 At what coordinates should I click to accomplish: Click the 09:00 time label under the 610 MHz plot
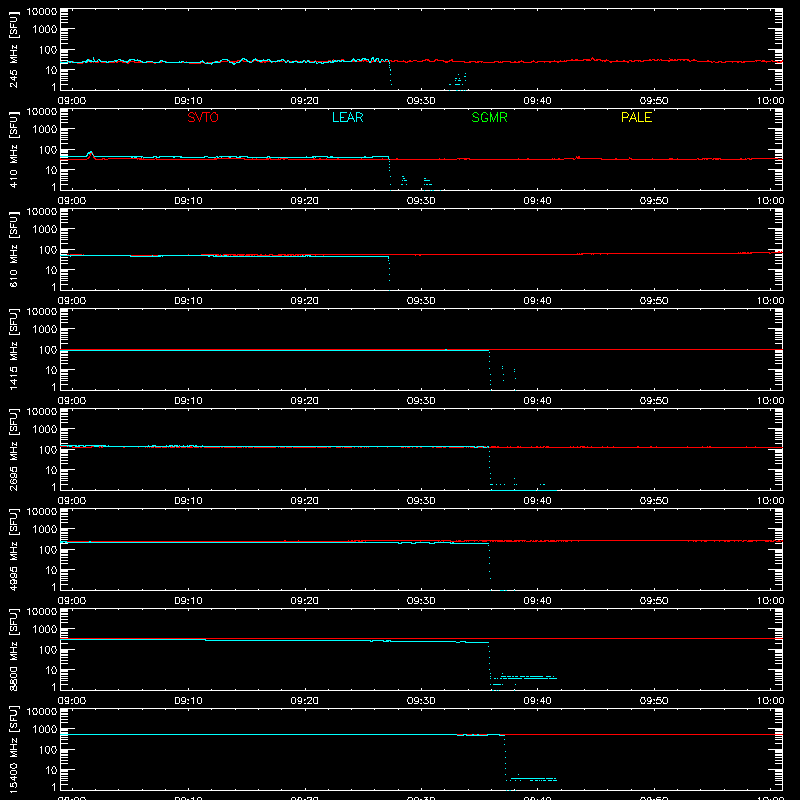[72, 301]
